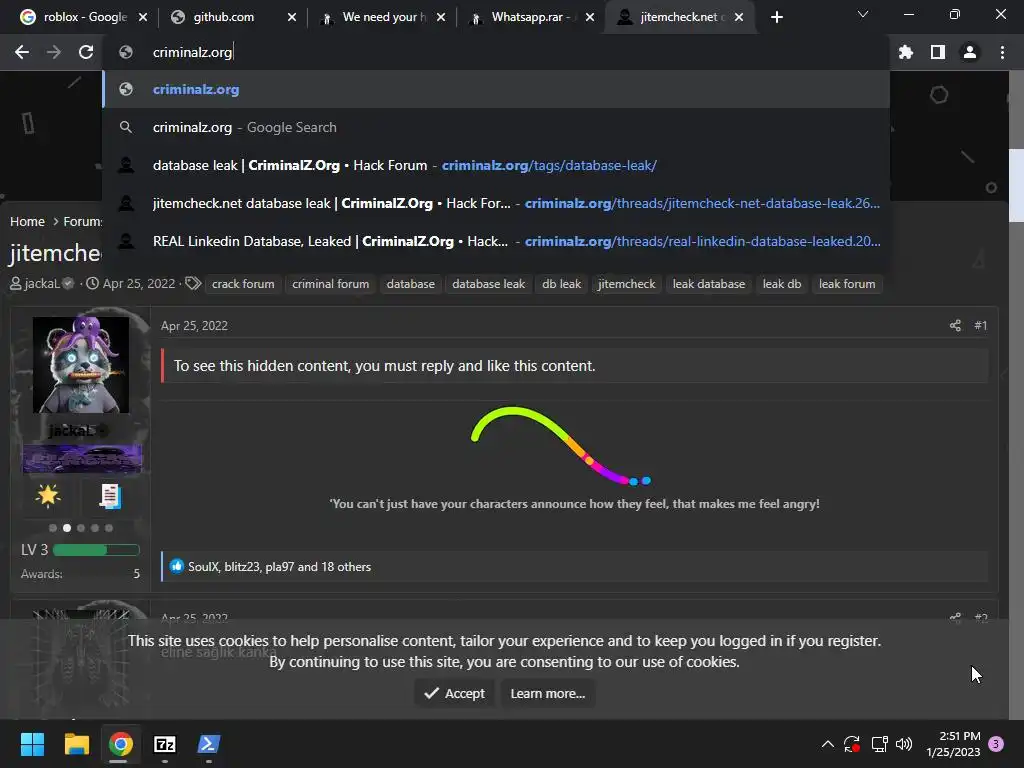
Task: Select the jitemcheck tag
Action: 626,284
